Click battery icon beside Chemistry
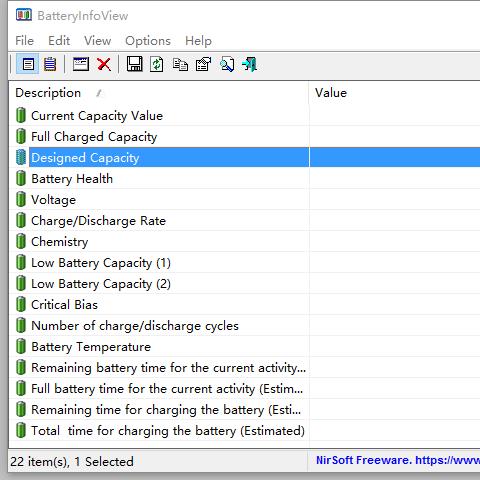Screen dimensions: 480x480 point(21,241)
